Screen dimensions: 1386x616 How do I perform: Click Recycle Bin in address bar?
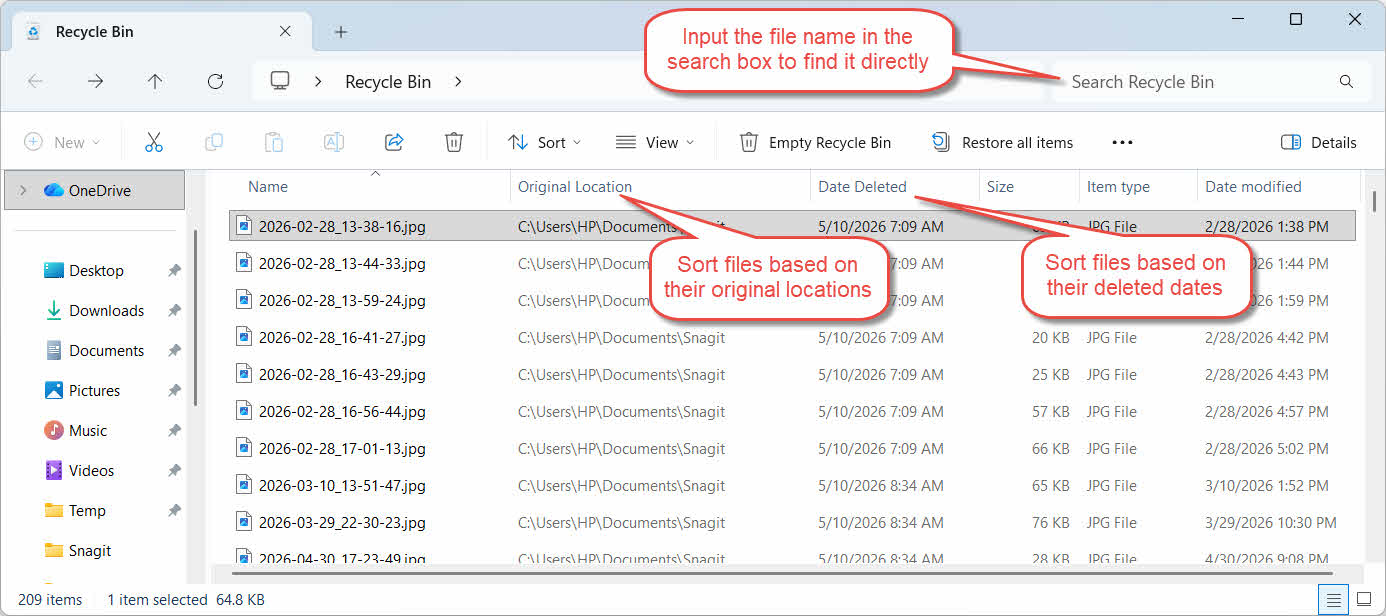point(388,82)
